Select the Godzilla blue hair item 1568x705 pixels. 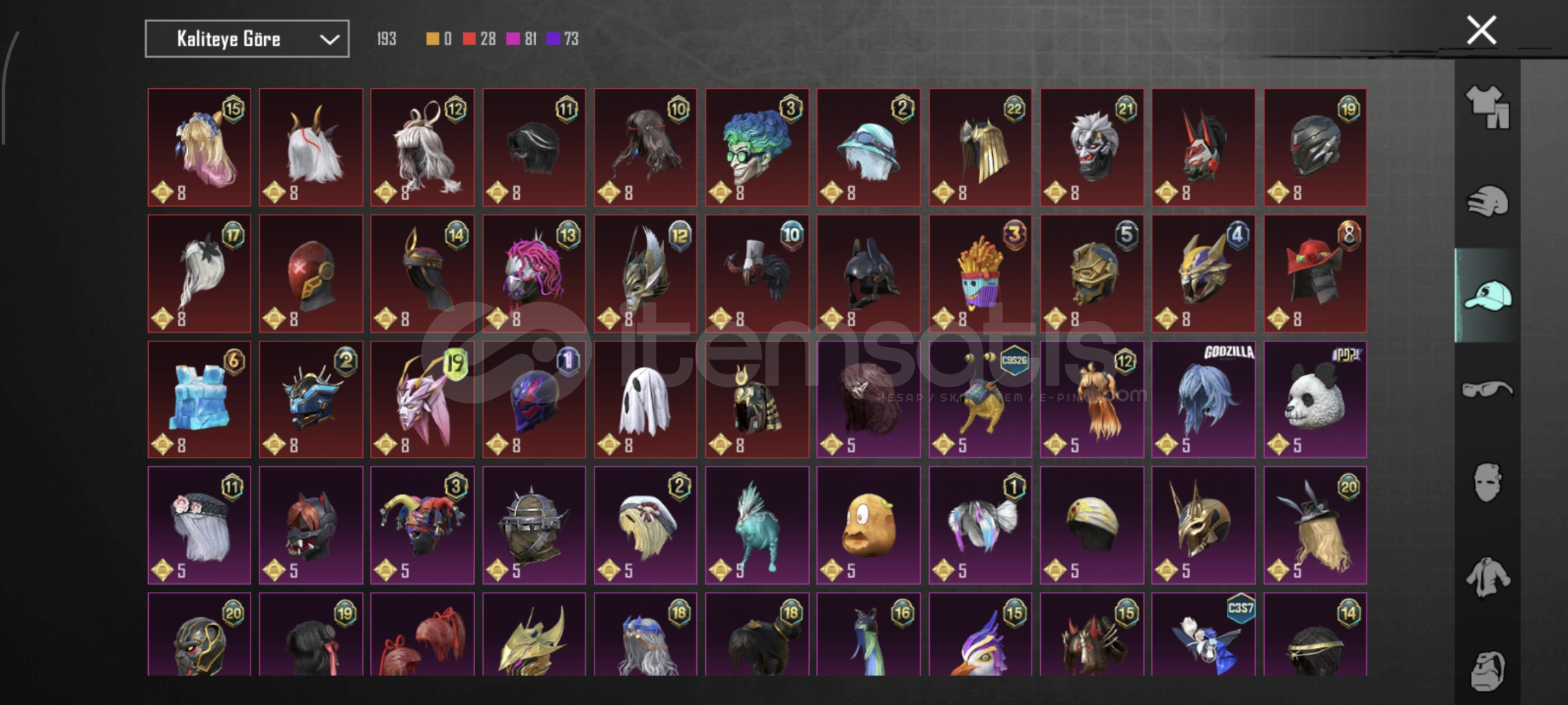tap(1203, 399)
